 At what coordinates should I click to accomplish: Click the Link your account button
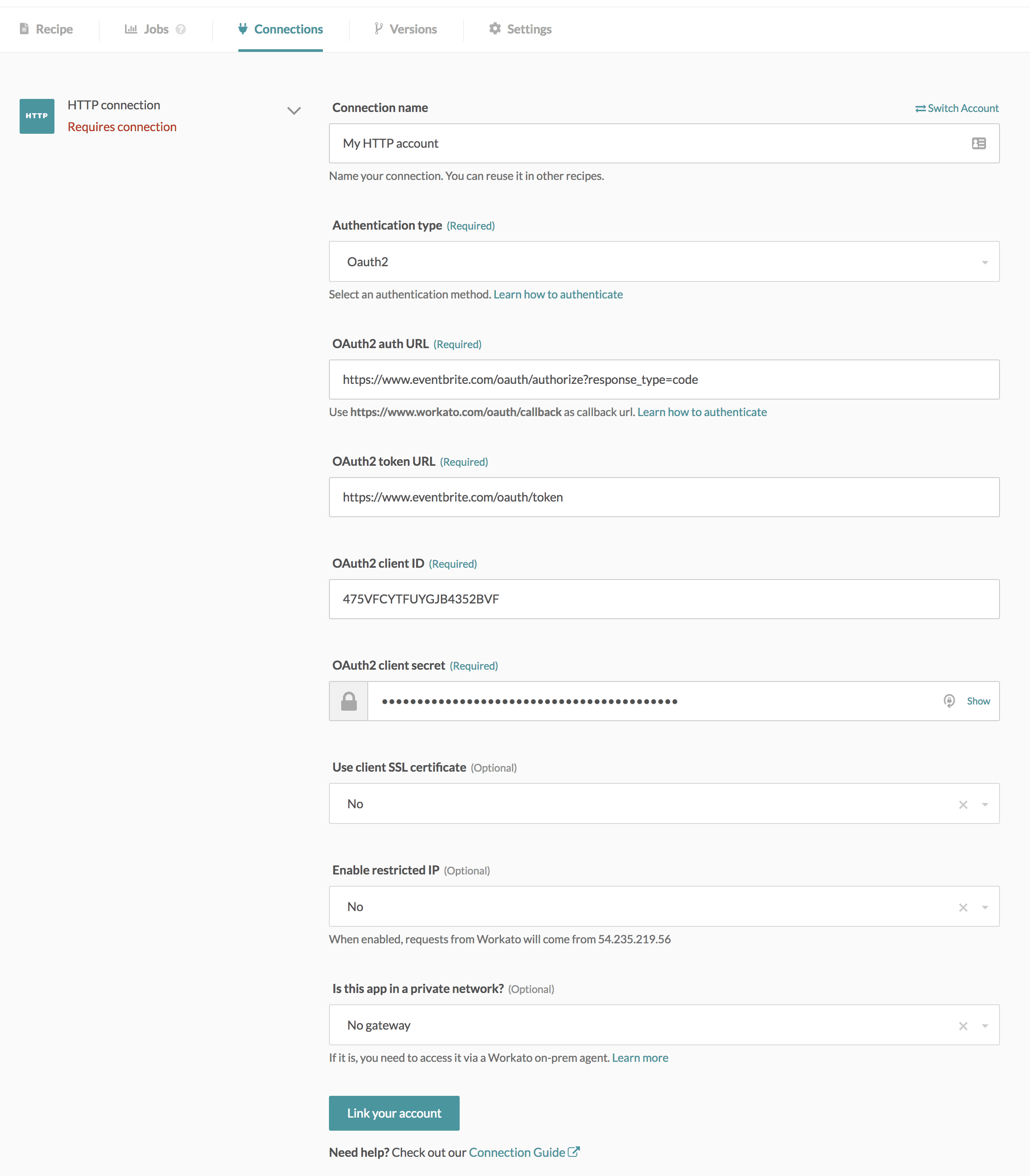click(x=394, y=1113)
